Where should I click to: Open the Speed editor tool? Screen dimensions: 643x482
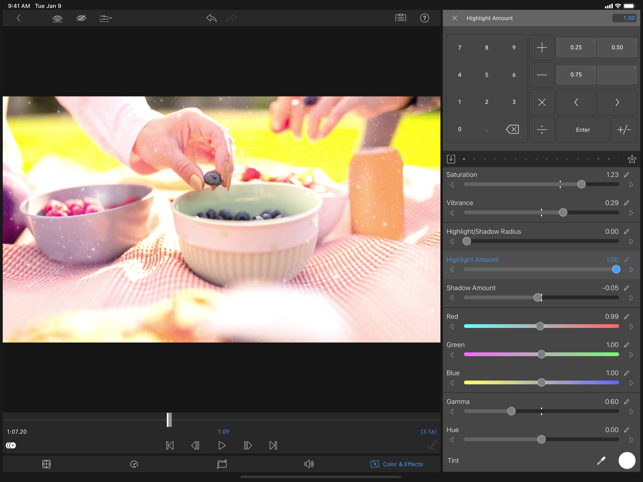(134, 464)
